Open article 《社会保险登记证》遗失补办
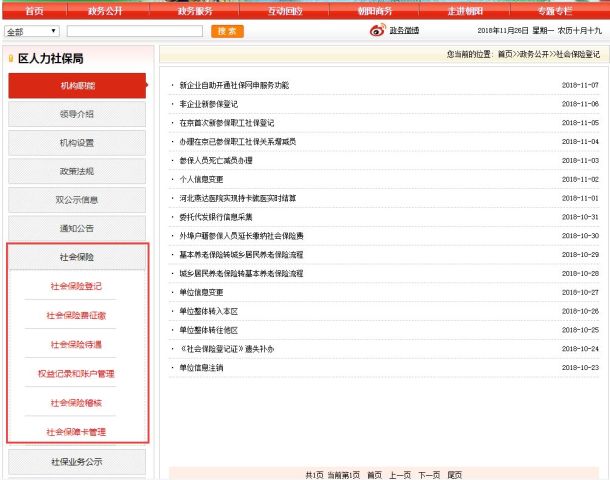The height and width of the screenshot is (480, 610). [x=227, y=349]
